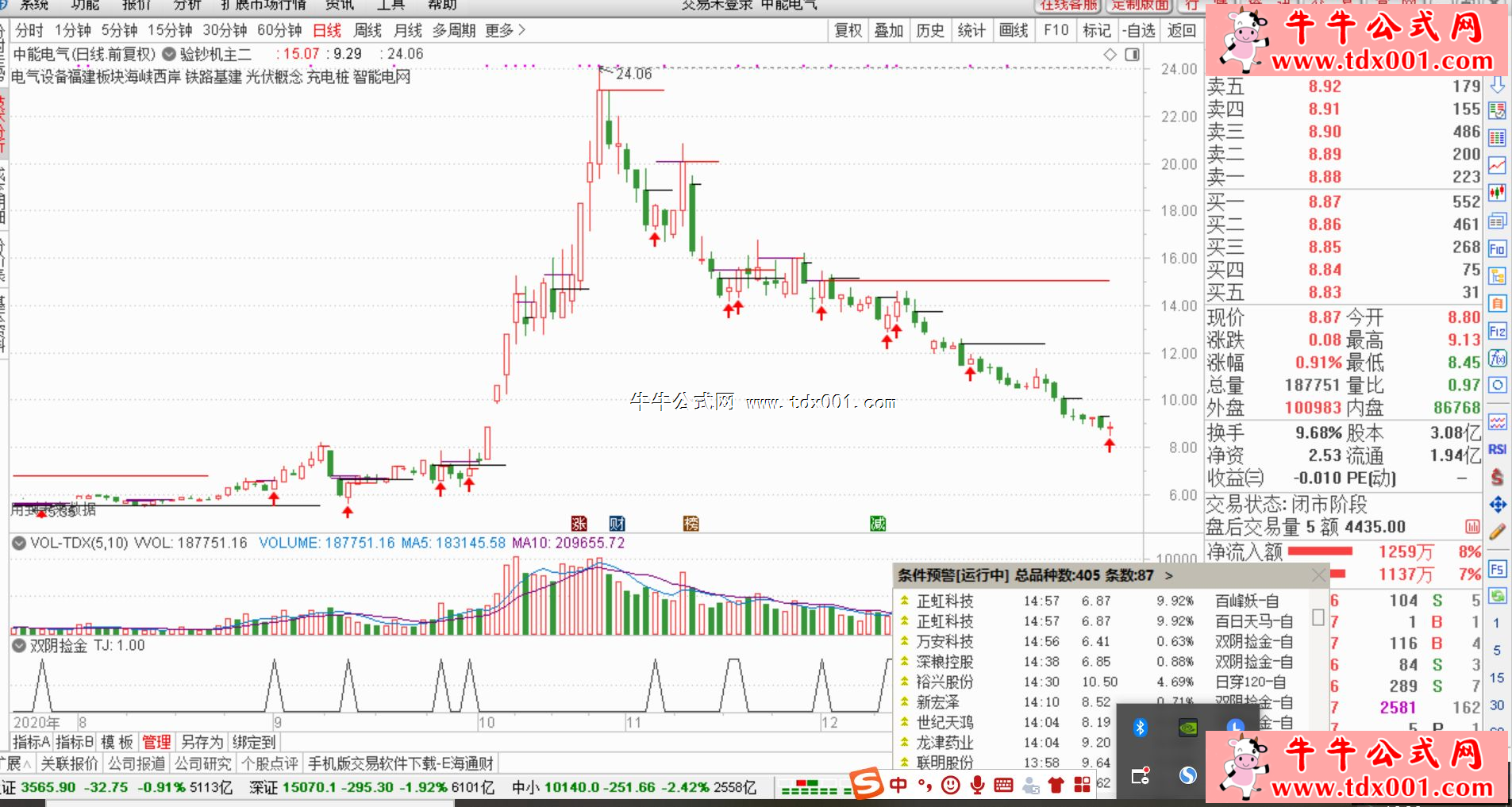The image size is (1512, 807).
Task: Open the f(x) formula sidebar icon
Action: (x=1497, y=358)
